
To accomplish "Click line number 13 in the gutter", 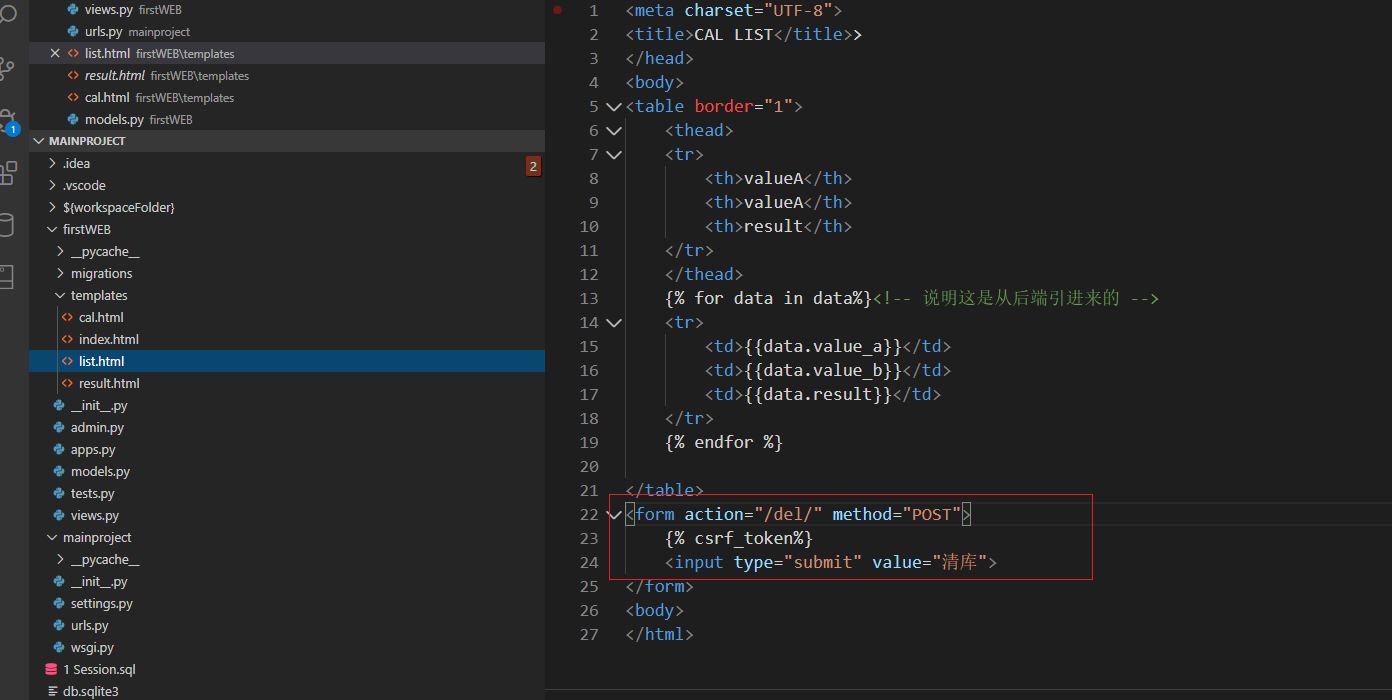I will coord(589,298).
